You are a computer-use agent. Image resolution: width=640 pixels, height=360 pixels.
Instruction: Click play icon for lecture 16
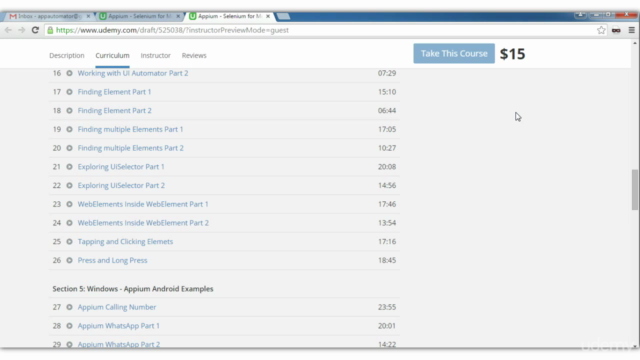point(69,73)
